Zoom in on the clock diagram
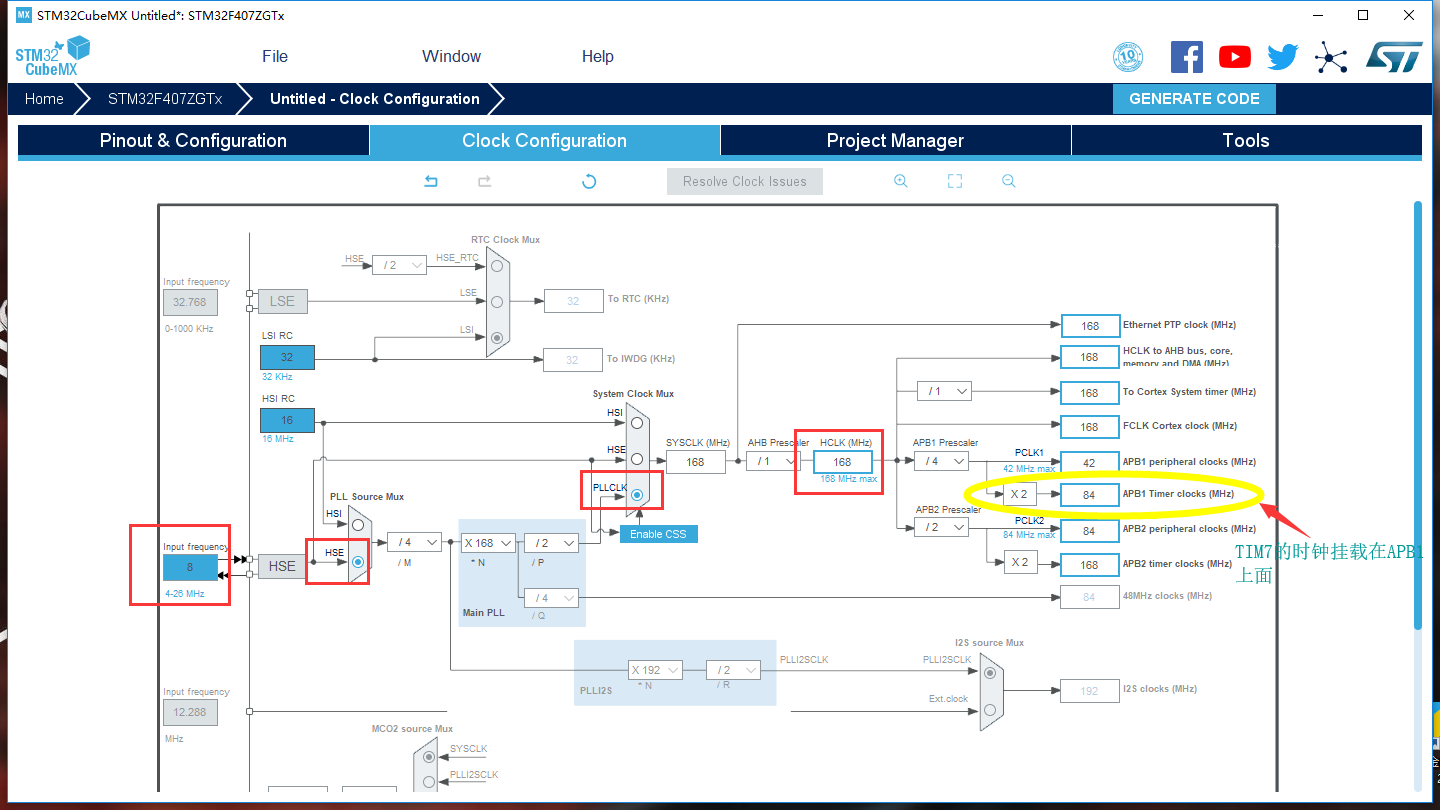The width and height of the screenshot is (1440, 810). tap(901, 181)
